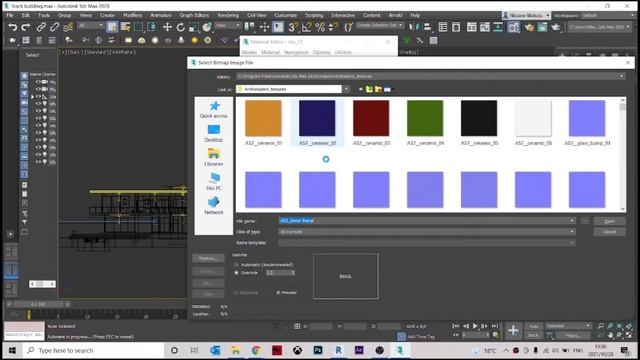Click the Cancel button in dialog

pyautogui.click(x=609, y=232)
